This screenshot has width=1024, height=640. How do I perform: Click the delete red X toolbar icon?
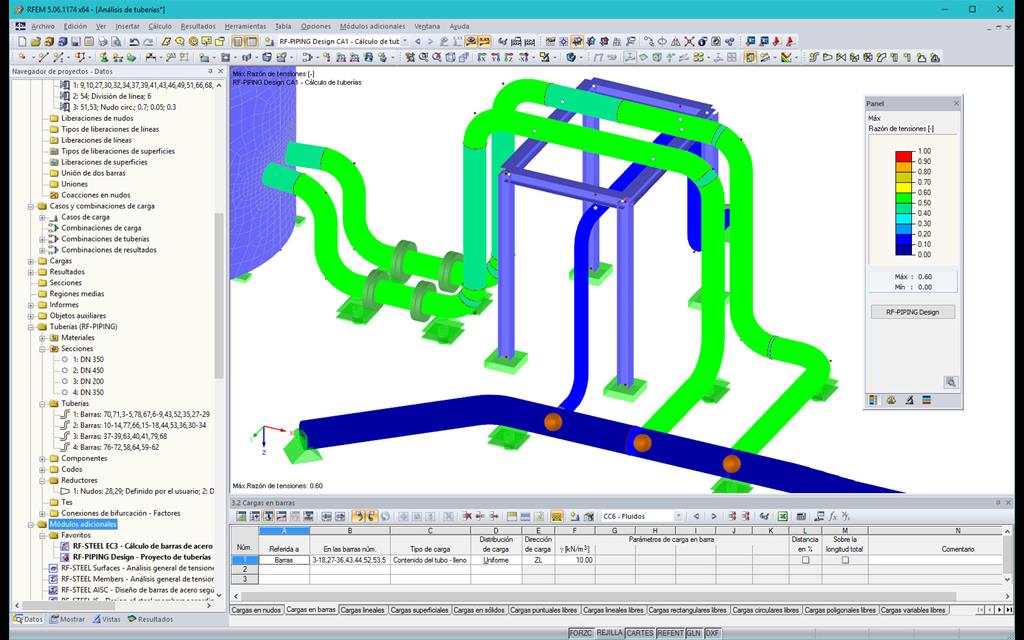tap(690, 42)
